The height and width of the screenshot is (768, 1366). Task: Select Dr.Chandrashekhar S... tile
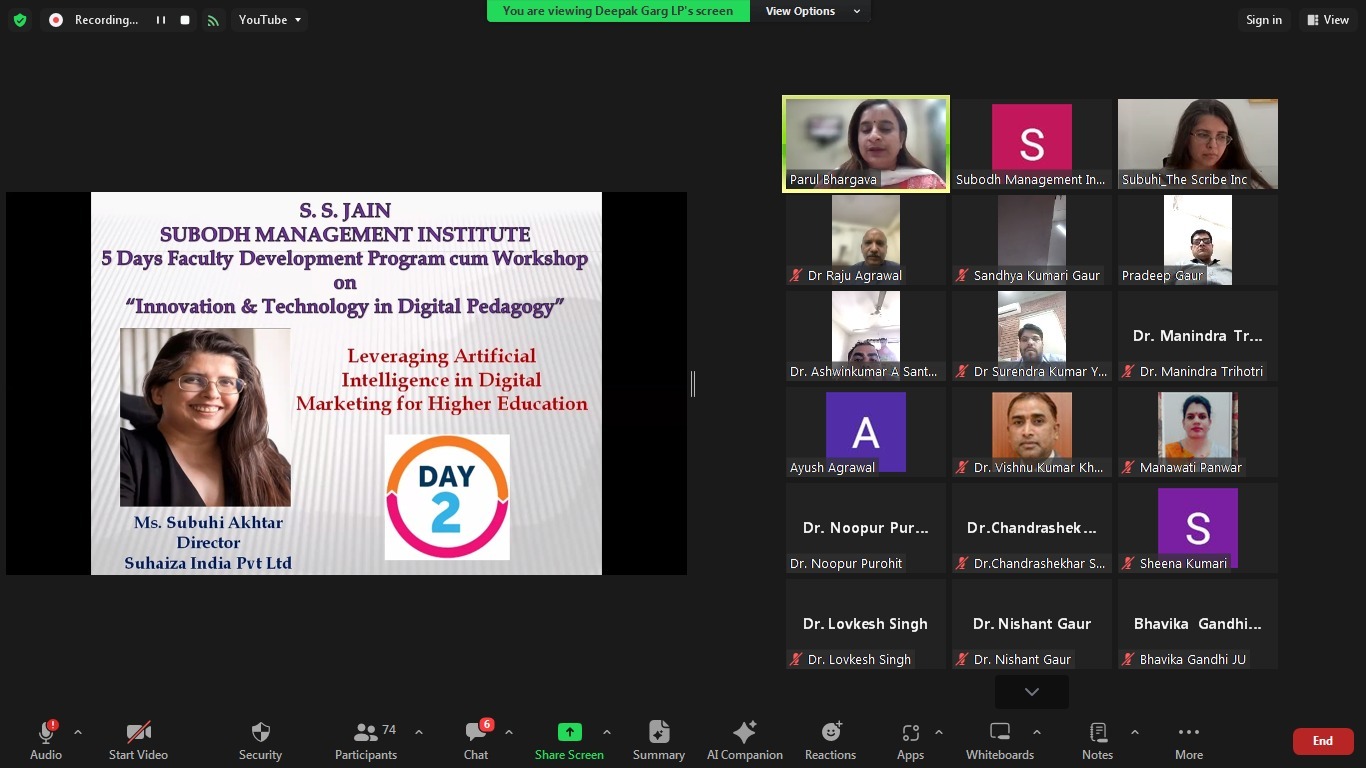[1032, 528]
